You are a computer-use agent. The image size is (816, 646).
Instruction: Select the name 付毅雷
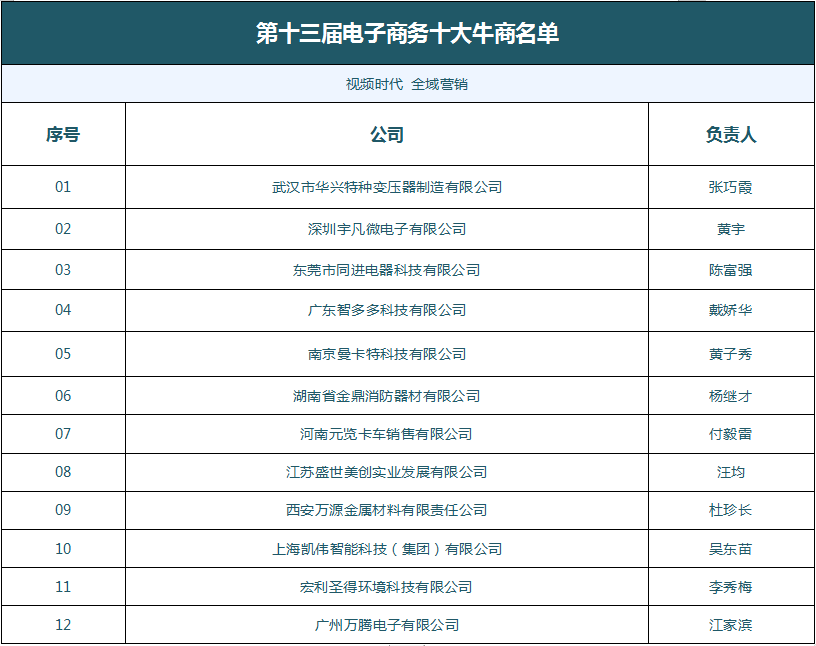coord(731,434)
